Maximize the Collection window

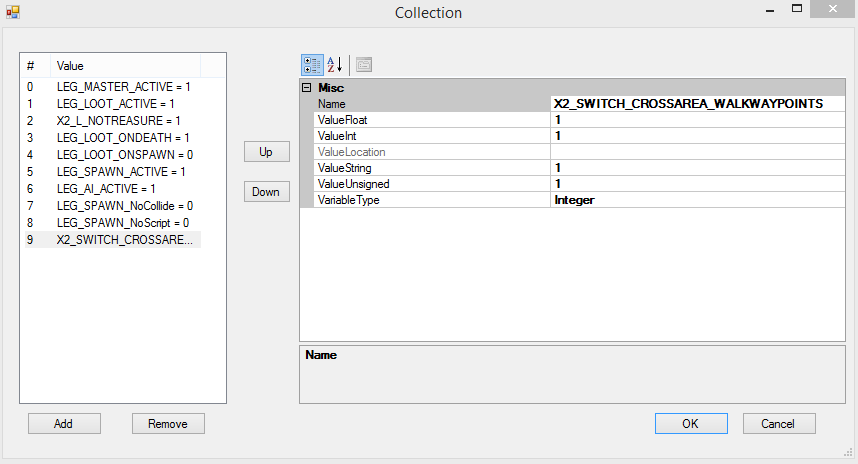(x=797, y=9)
